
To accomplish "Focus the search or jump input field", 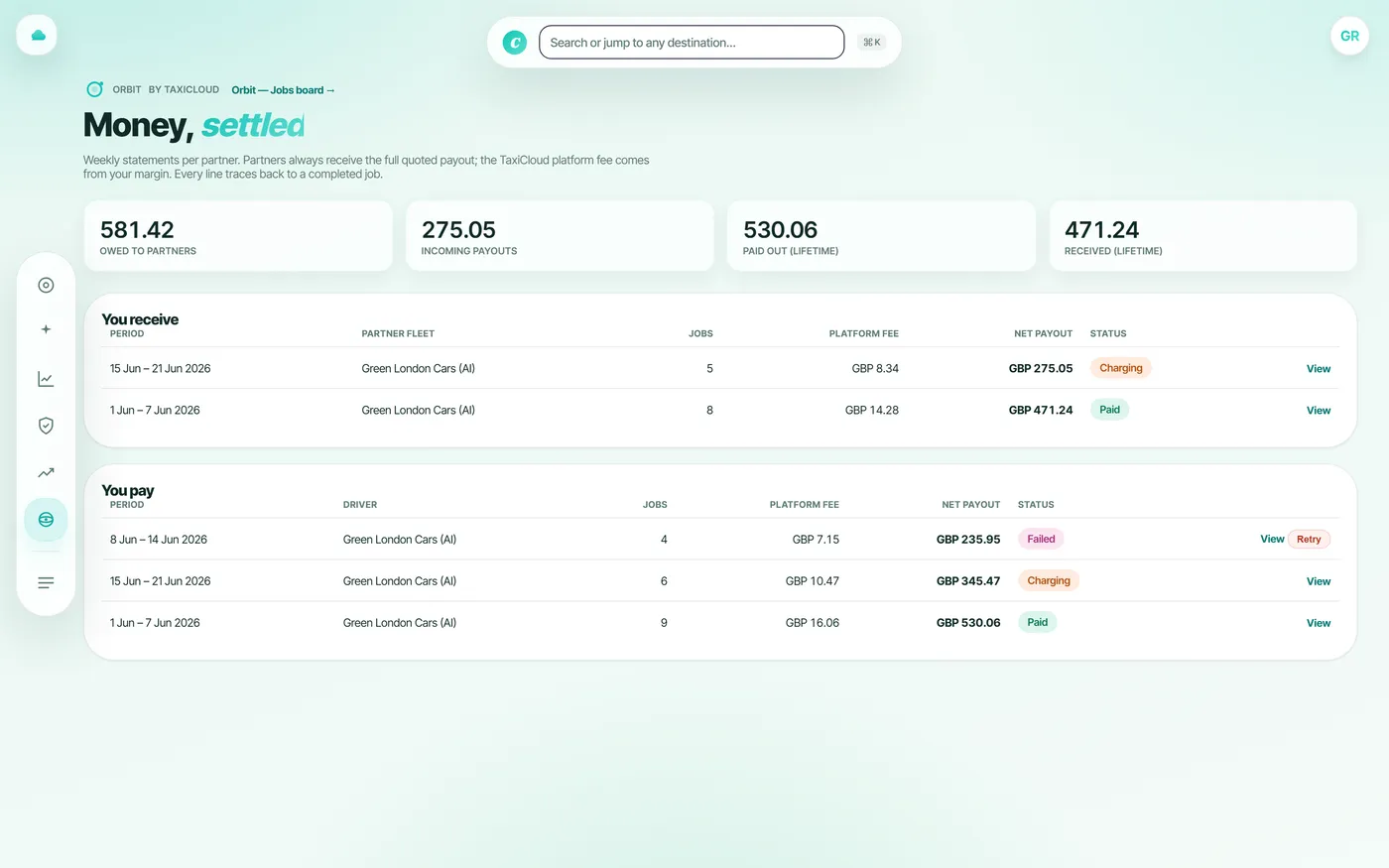I will [692, 43].
